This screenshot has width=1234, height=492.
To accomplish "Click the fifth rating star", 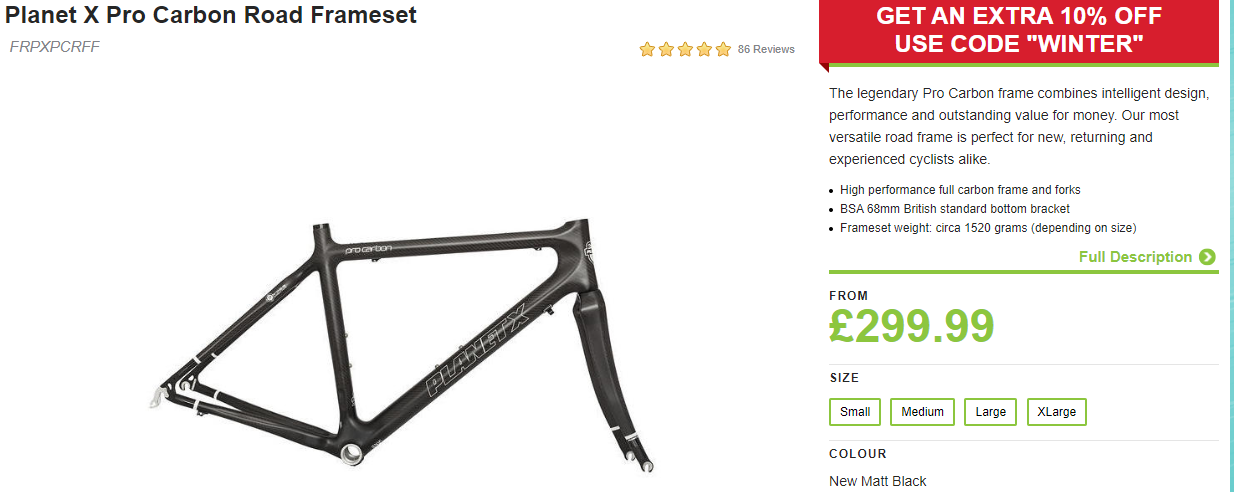I will click(x=723, y=49).
